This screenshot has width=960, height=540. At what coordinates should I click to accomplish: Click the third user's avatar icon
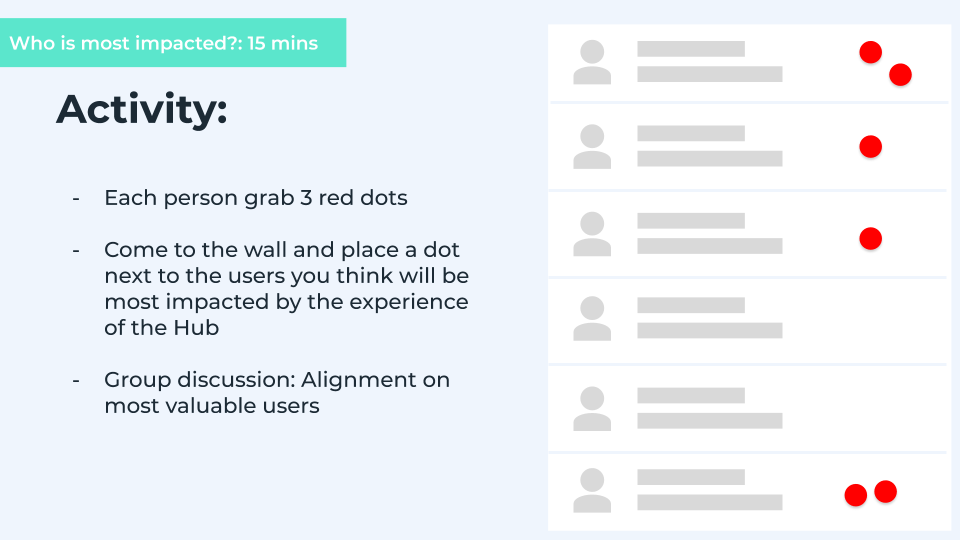click(592, 234)
